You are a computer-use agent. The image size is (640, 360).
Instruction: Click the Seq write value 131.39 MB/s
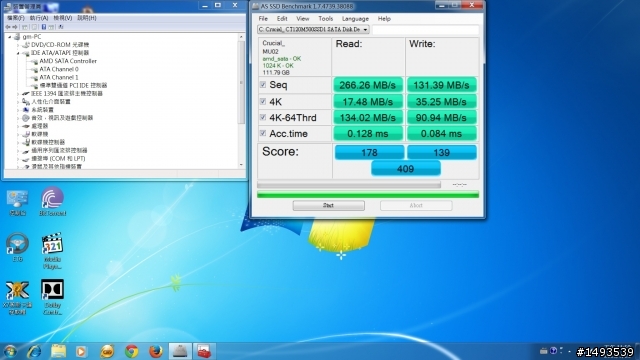pos(441,85)
